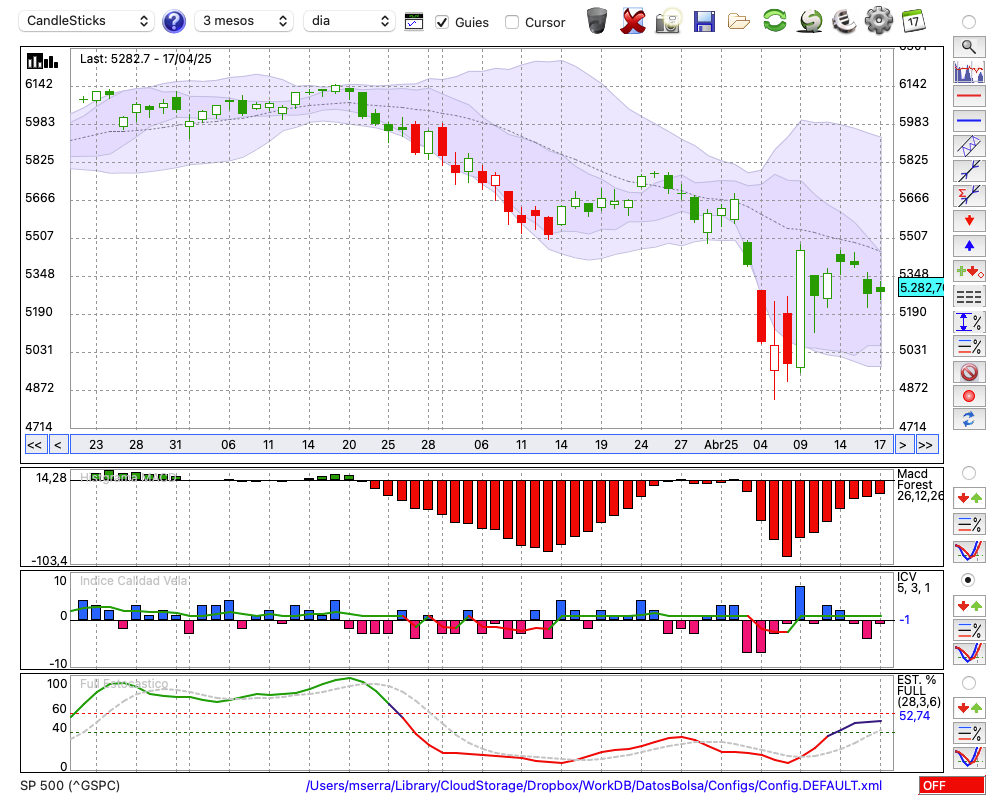The height and width of the screenshot is (800, 1000).
Task: Select the vertical percent measure tool
Action: coord(969,322)
